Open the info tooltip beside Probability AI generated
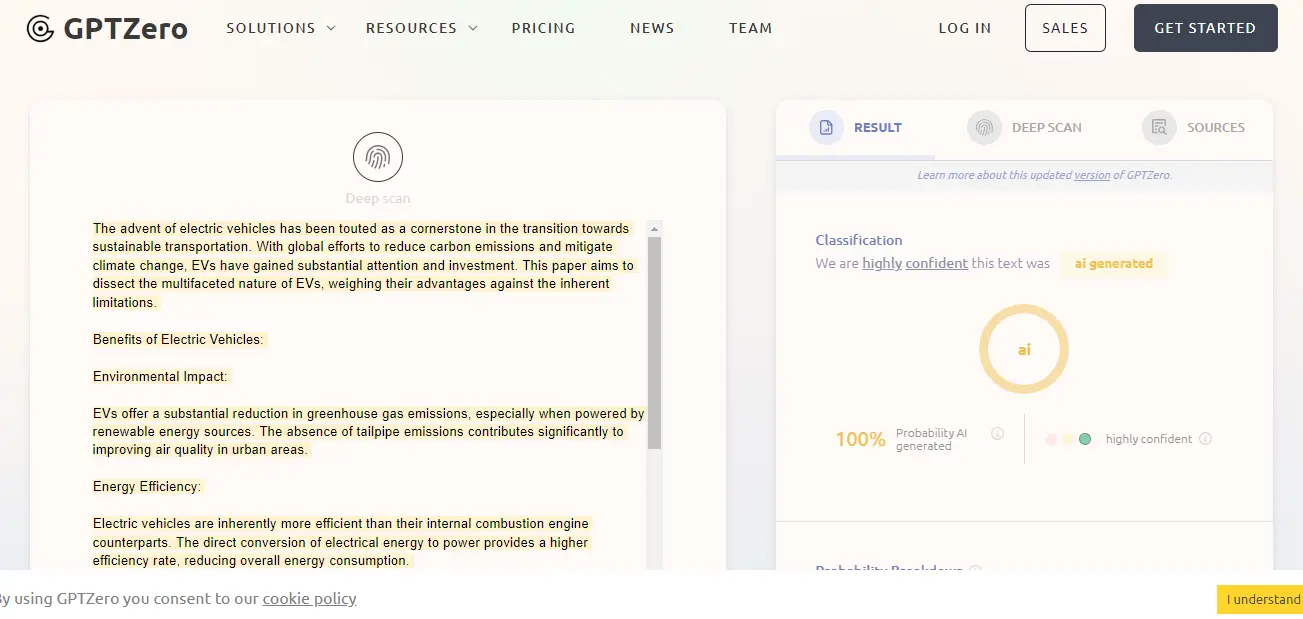The image size is (1303, 619). click(997, 433)
